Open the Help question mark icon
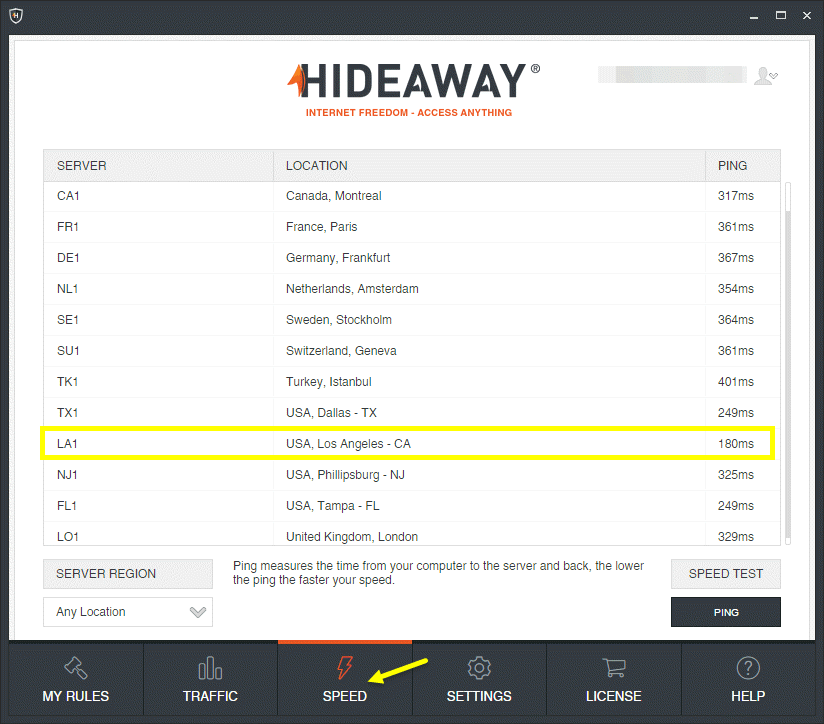 [x=748, y=668]
